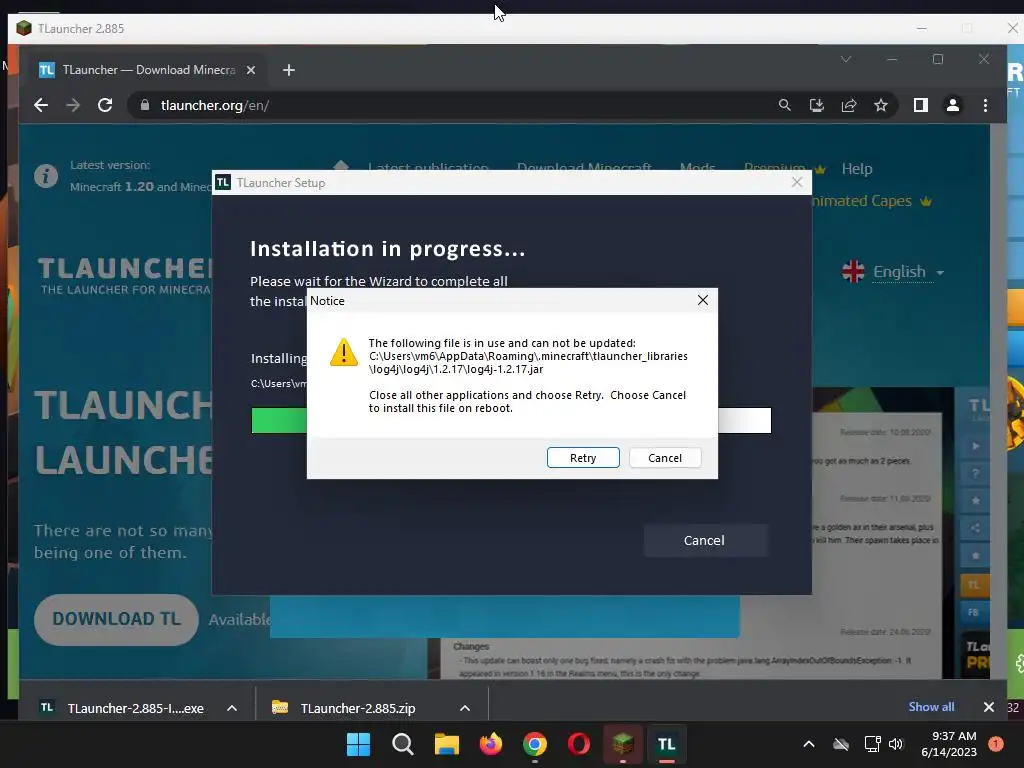Open the network icon in tray
1024x768 pixels.
pyautogui.click(x=872, y=744)
